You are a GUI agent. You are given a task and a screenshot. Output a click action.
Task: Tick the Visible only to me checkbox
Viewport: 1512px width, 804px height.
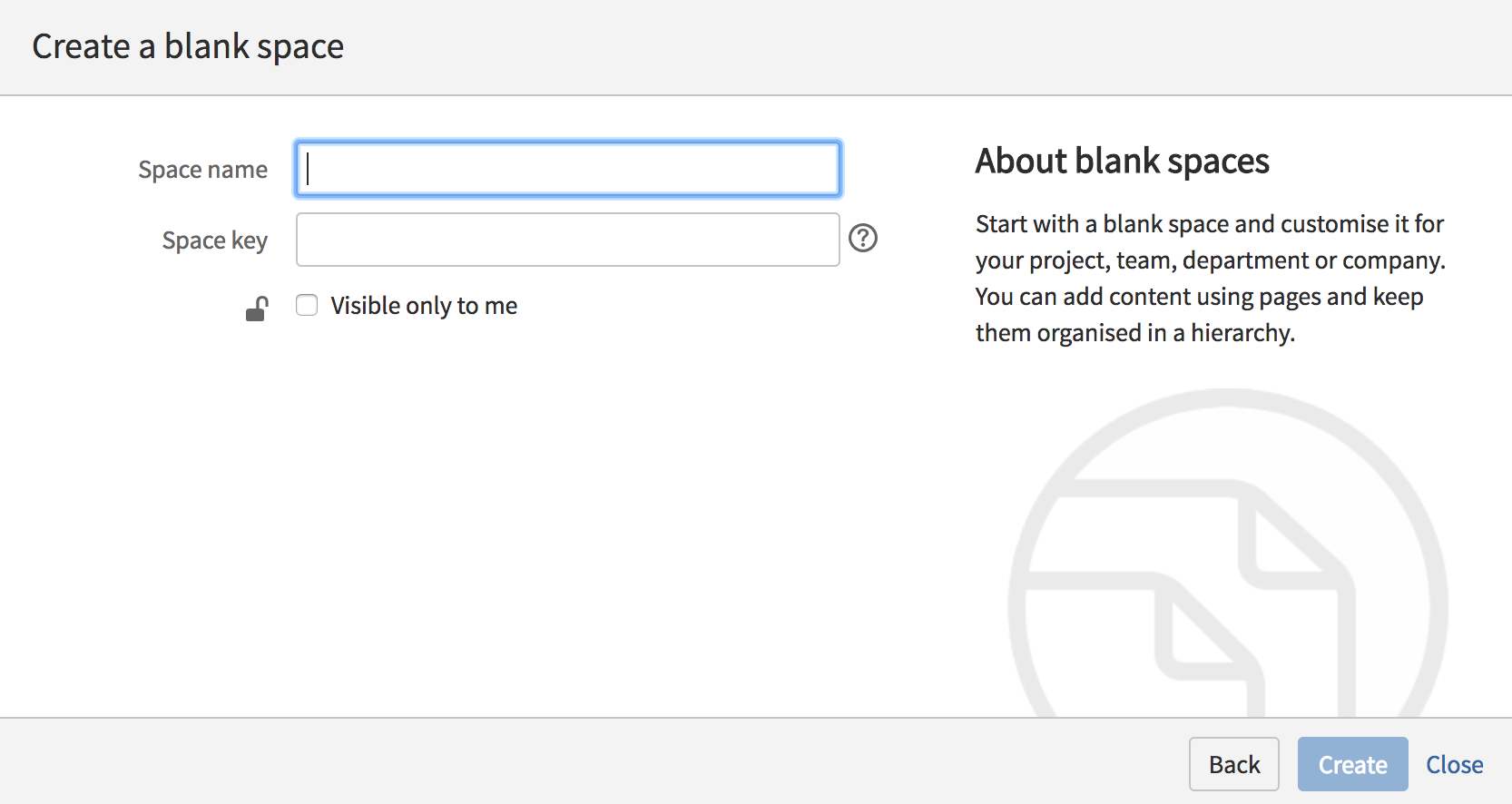pyautogui.click(x=307, y=305)
